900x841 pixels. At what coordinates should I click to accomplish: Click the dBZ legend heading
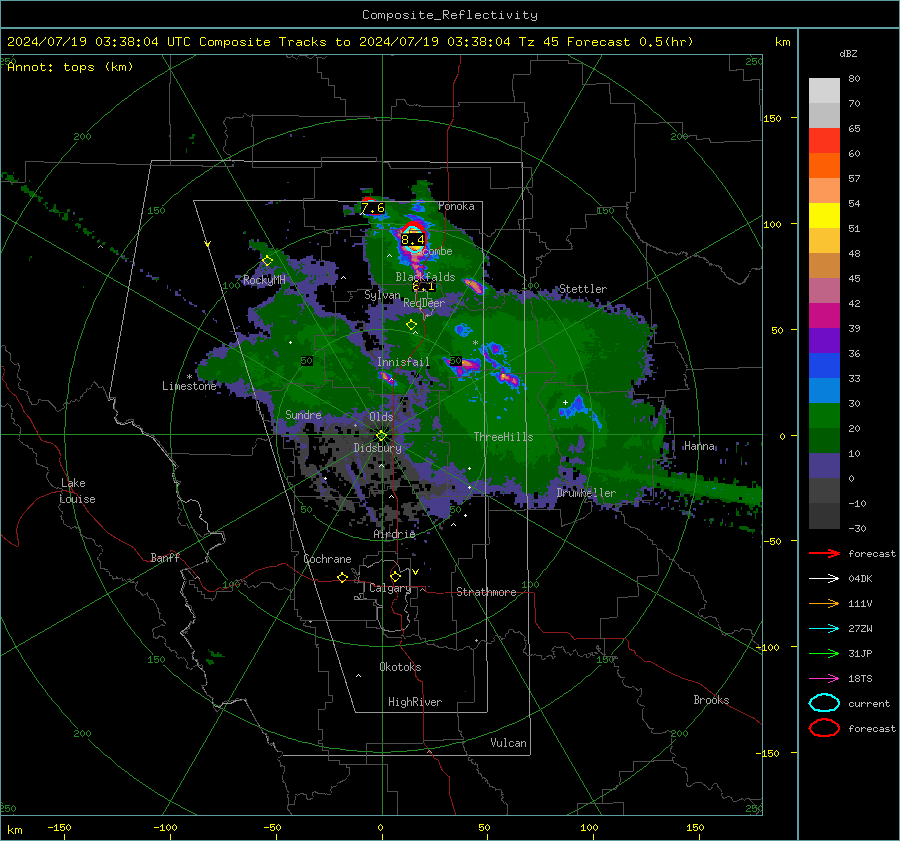[848, 54]
